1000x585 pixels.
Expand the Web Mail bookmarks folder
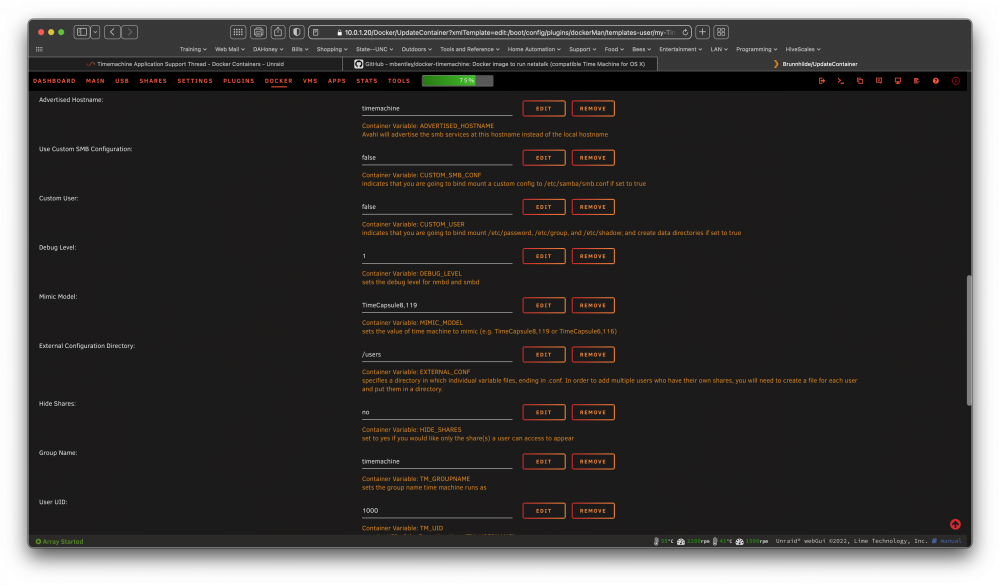click(x=230, y=49)
